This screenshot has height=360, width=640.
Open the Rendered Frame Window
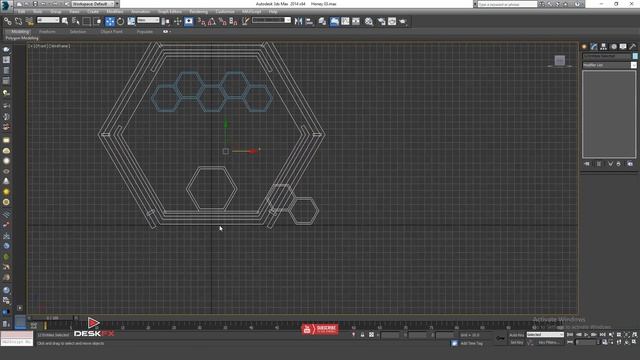coord(392,22)
